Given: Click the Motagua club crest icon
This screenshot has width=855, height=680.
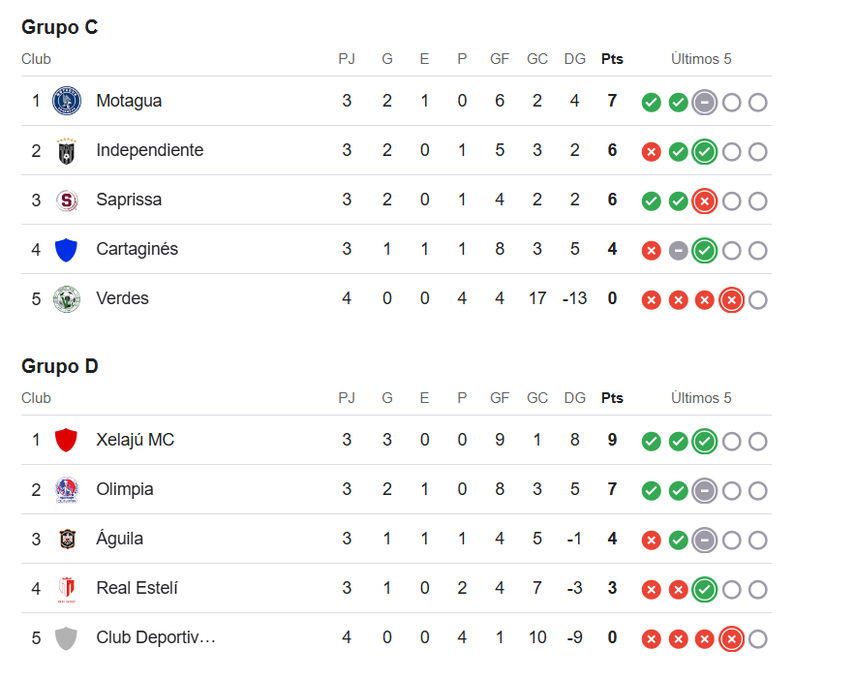Looking at the screenshot, I should pyautogui.click(x=66, y=101).
